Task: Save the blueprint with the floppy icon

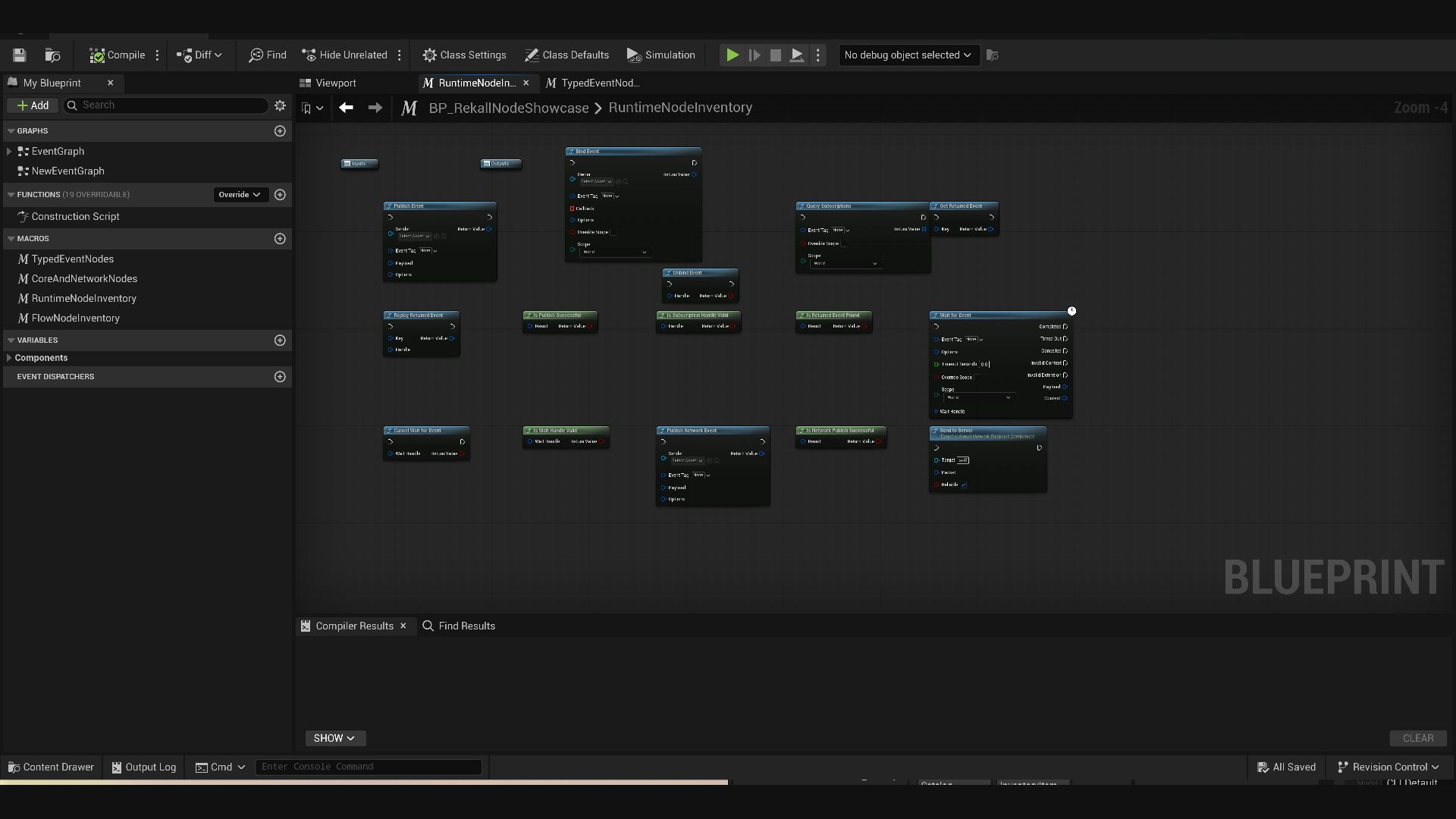Action: pos(19,55)
